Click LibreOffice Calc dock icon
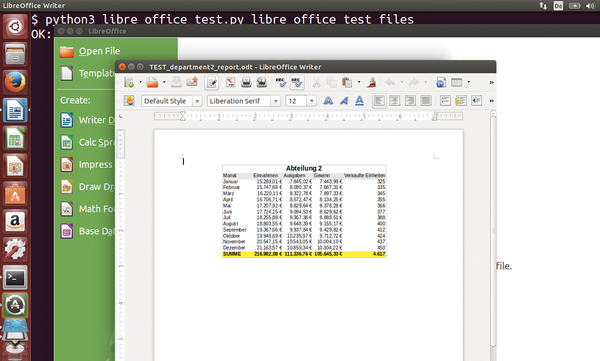 (15, 139)
